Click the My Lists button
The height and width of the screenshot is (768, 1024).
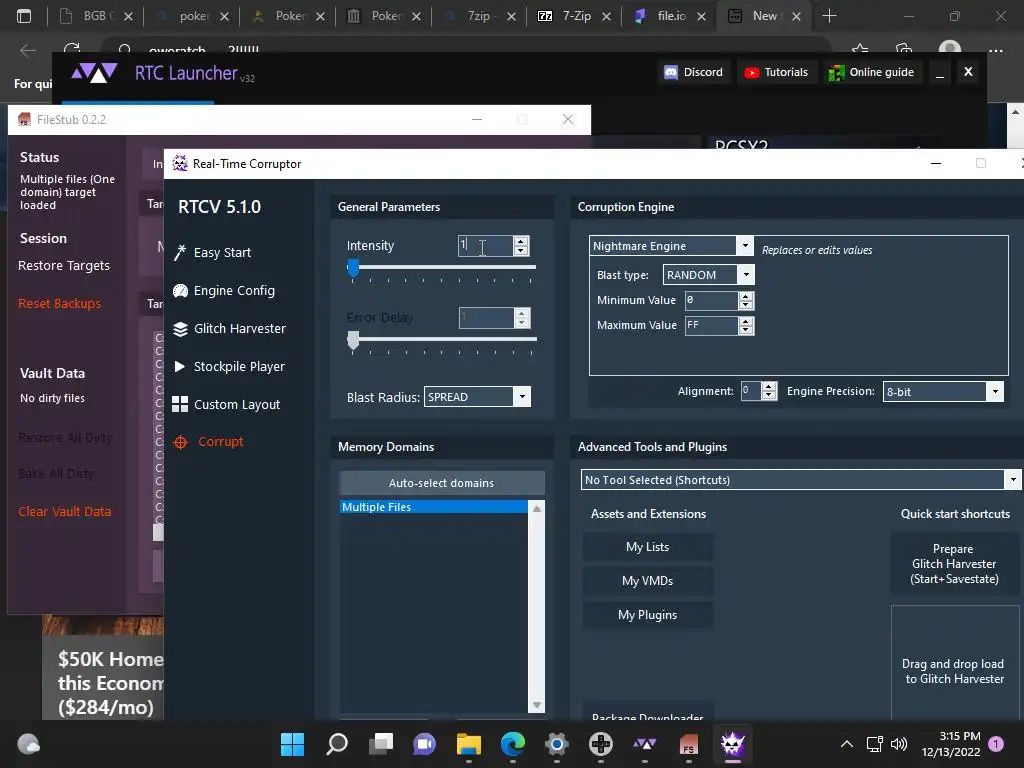click(647, 547)
